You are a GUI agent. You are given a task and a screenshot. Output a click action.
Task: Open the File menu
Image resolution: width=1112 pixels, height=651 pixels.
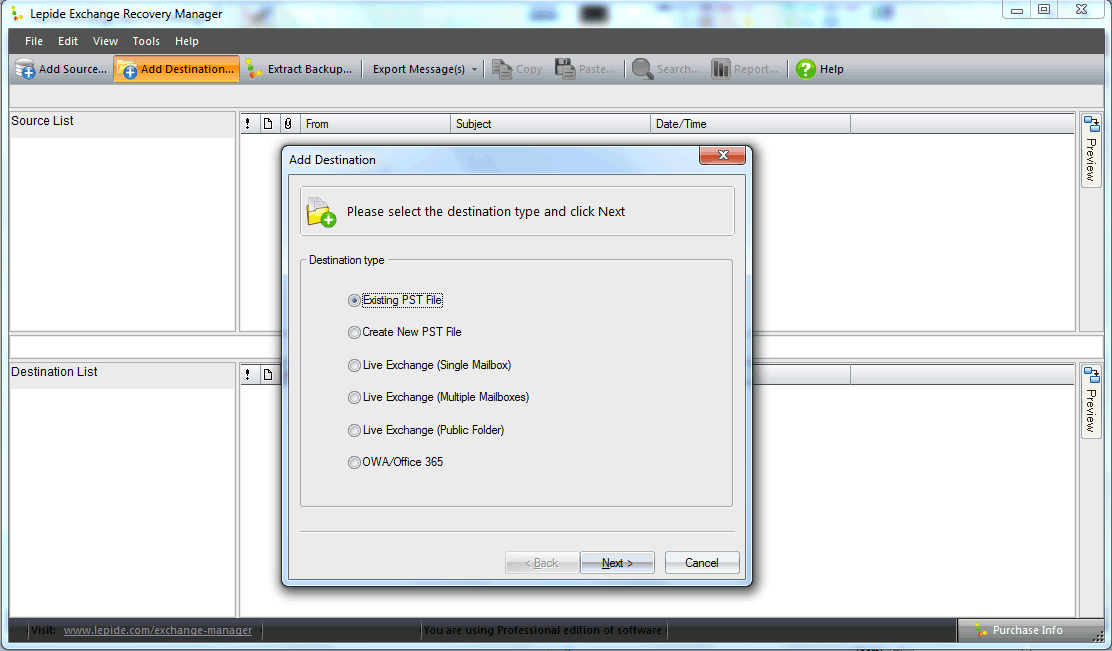[34, 41]
